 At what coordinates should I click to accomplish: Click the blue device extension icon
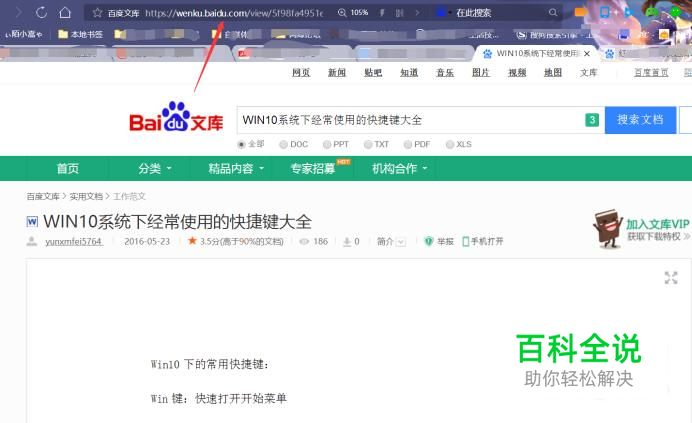pos(605,12)
